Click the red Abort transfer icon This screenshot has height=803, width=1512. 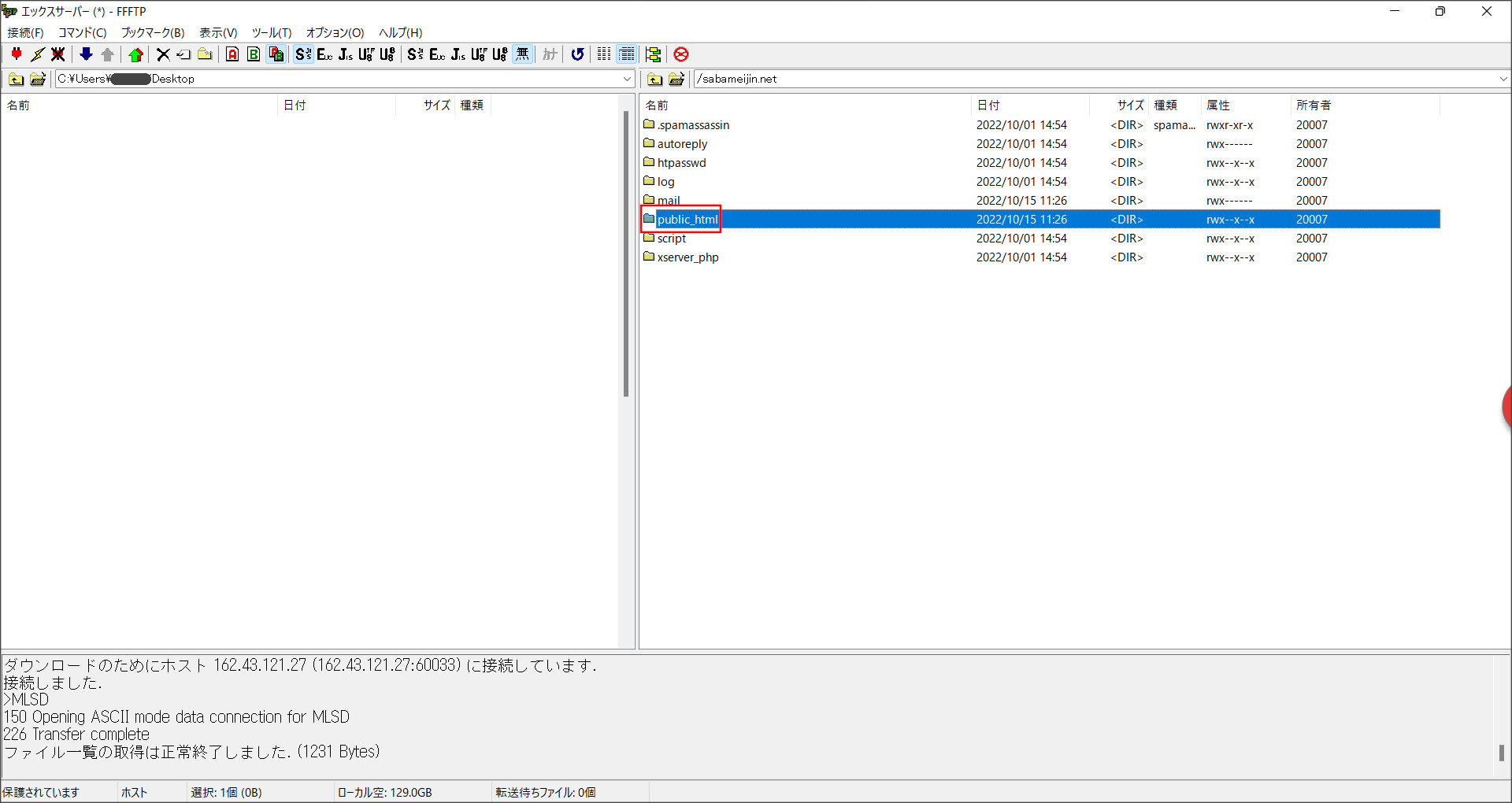pos(681,54)
